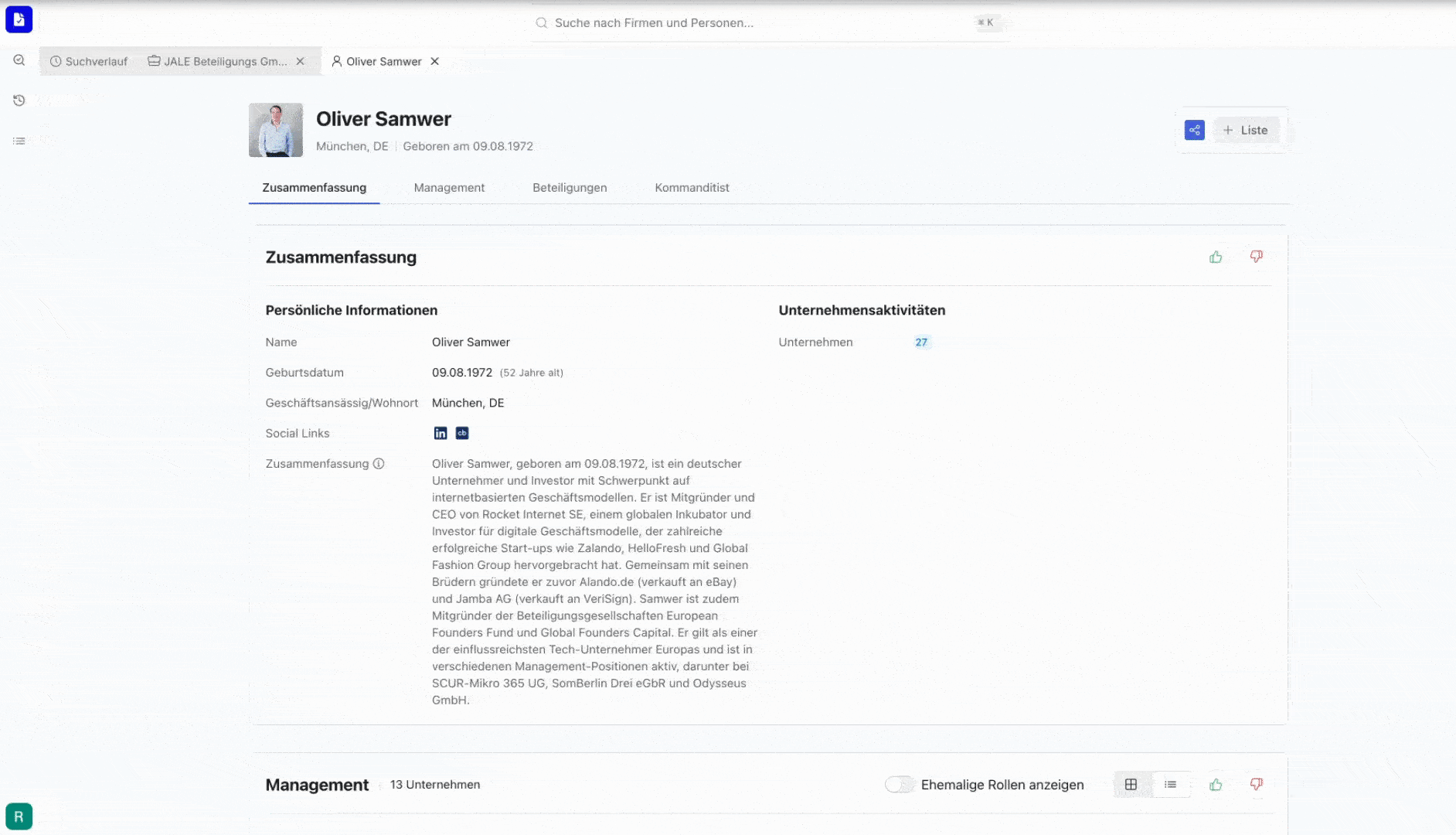Viewport: 1456px width, 835px height.
Task: Give thumbs up on the Management section
Action: pos(1216,785)
